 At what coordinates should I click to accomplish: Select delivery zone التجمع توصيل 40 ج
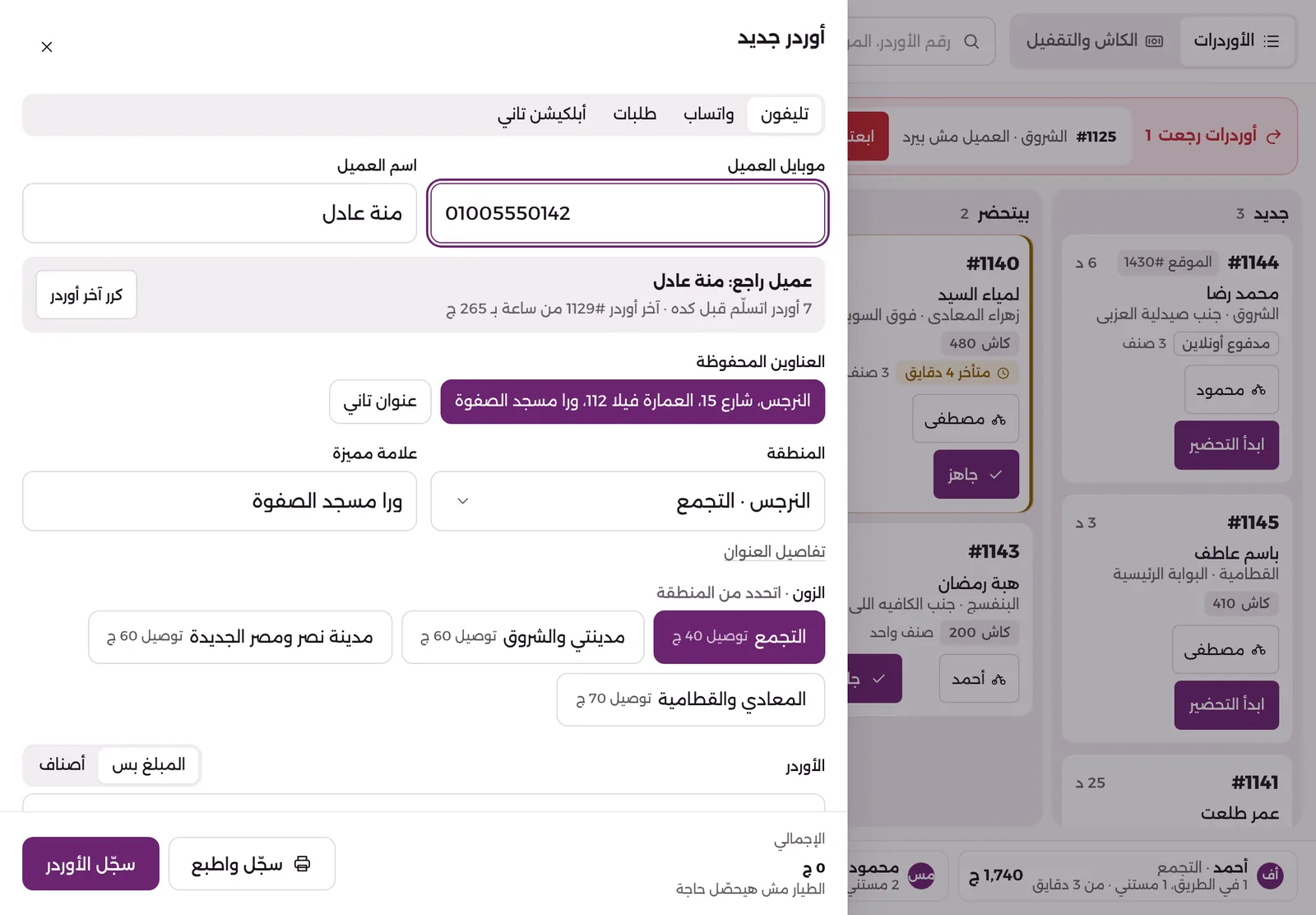[x=739, y=637]
